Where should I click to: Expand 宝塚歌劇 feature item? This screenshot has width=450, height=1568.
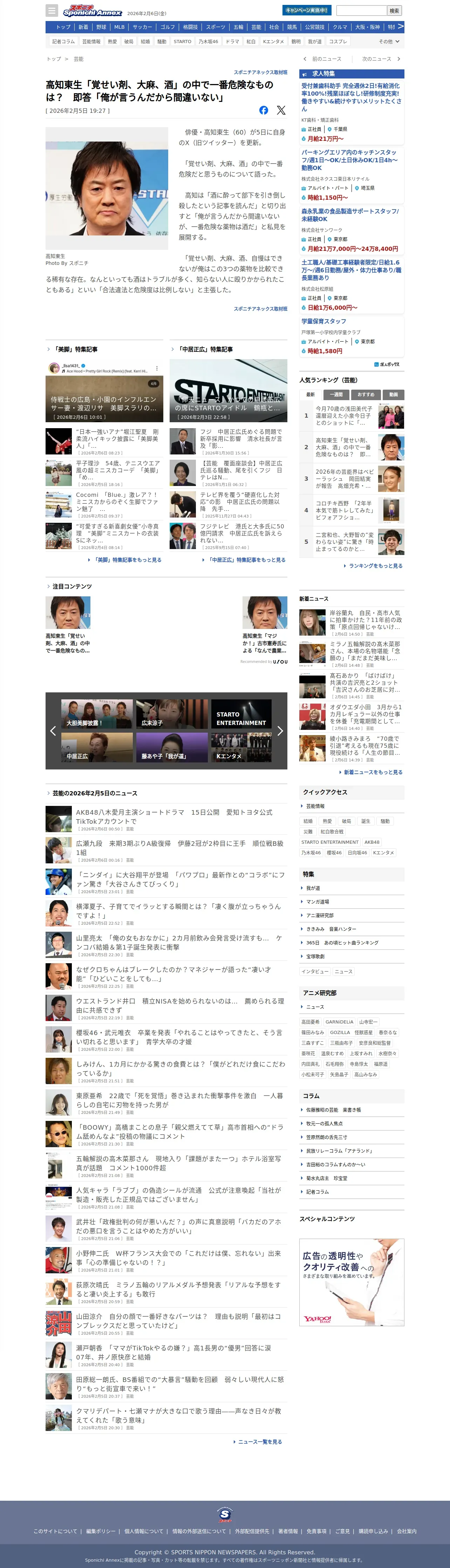(x=352, y=956)
